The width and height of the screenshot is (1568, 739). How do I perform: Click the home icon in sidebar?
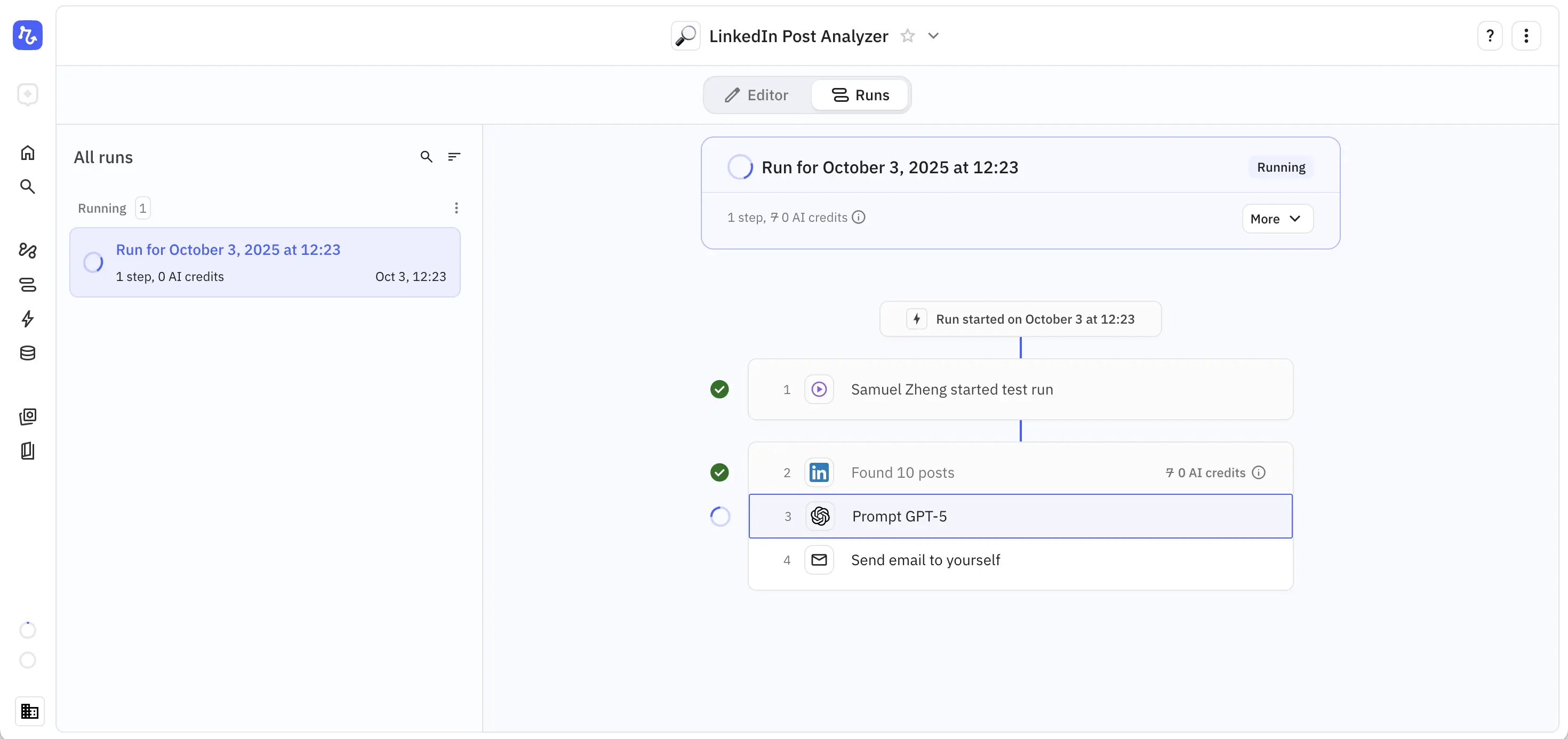(x=27, y=153)
